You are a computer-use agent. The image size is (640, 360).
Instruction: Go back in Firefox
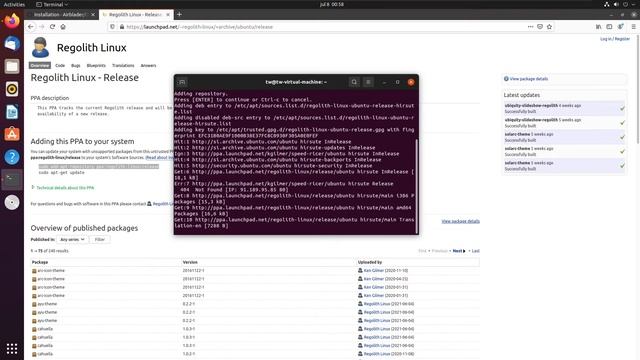tap(31, 27)
